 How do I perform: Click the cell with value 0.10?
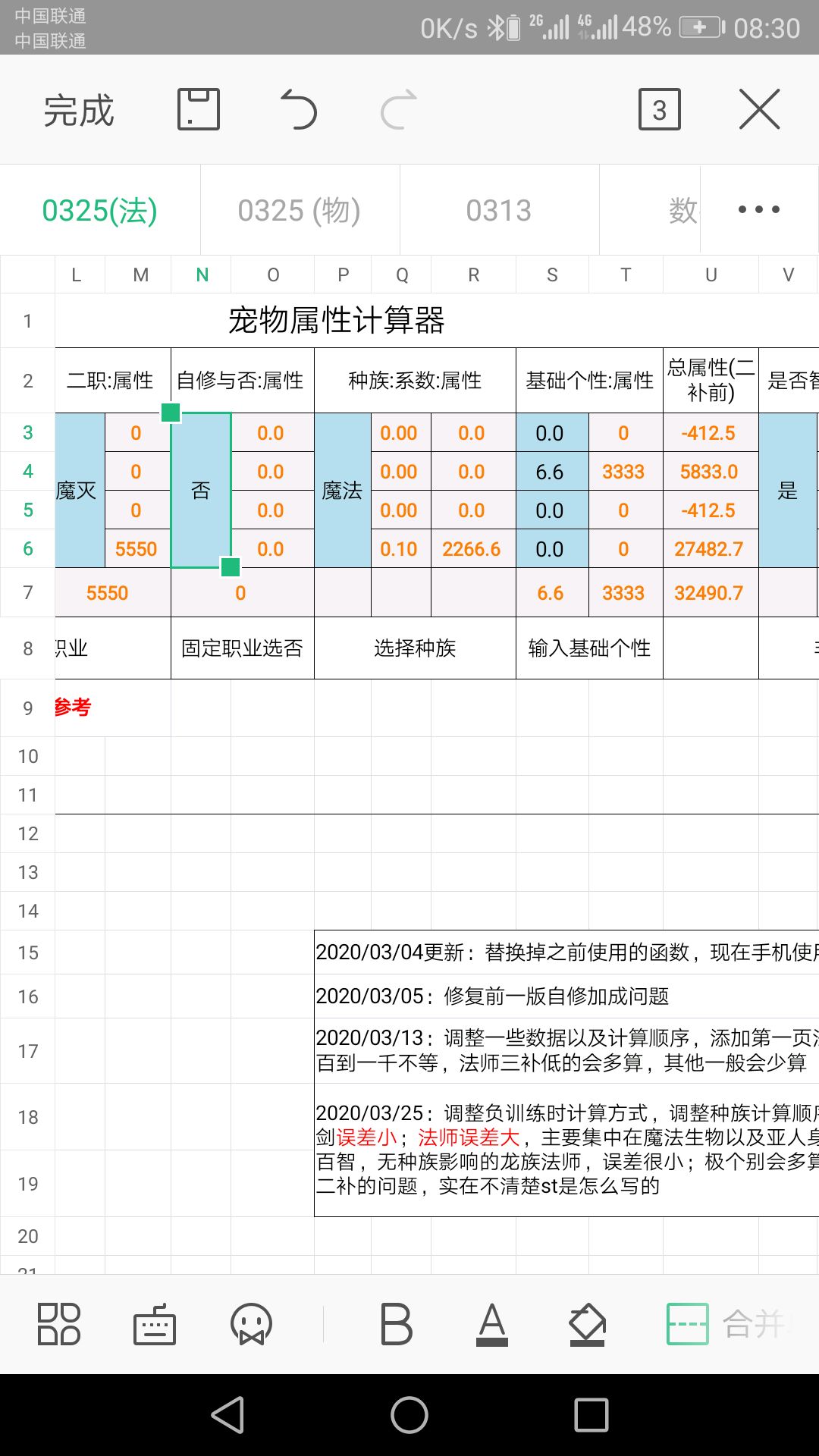401,549
